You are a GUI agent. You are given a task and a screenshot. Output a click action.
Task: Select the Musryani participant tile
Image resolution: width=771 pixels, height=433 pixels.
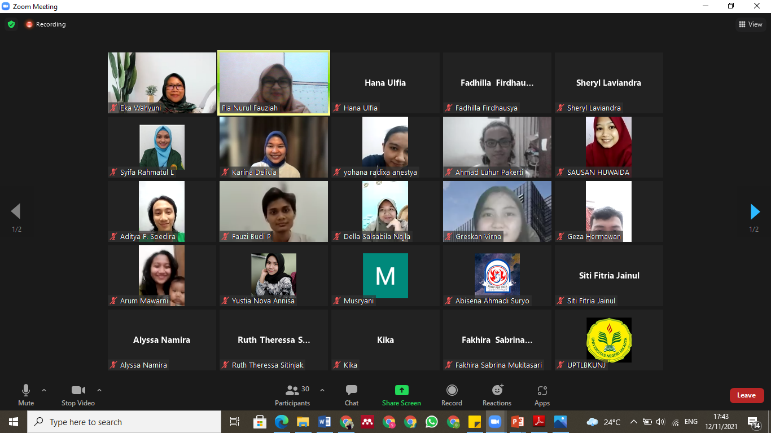click(x=385, y=275)
